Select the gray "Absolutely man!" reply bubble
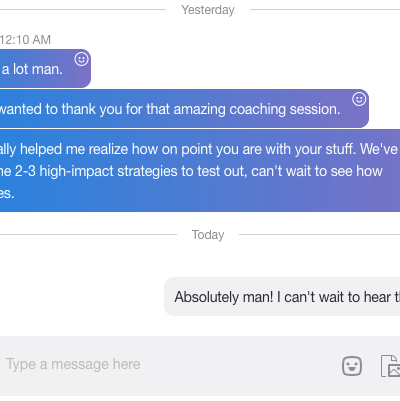400x401 pixels. click(282, 296)
